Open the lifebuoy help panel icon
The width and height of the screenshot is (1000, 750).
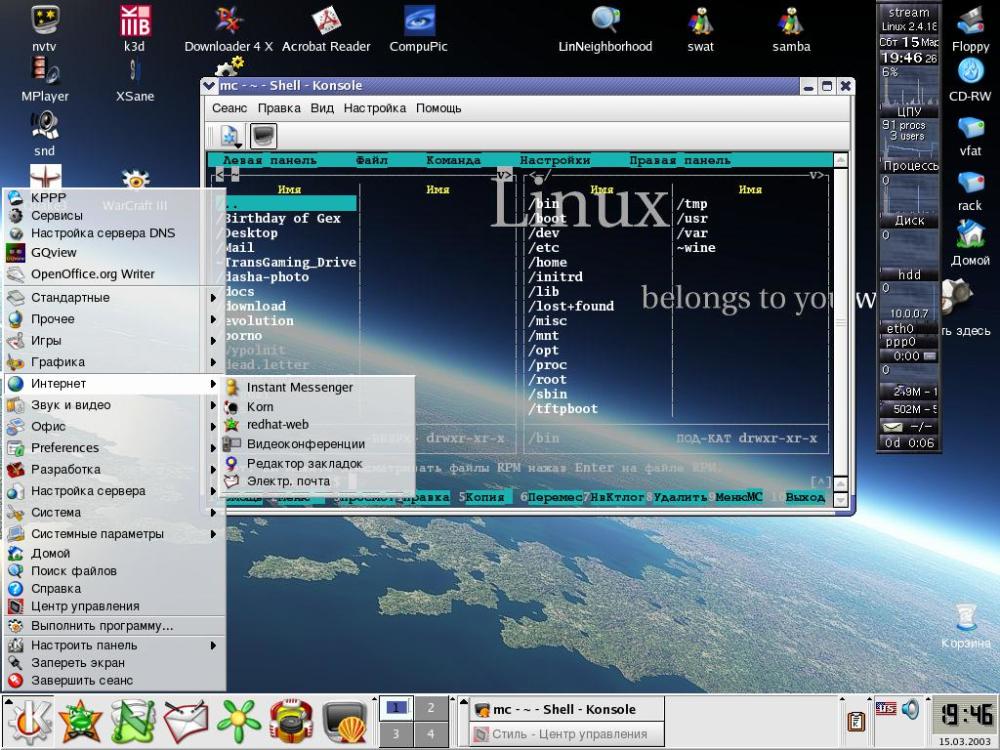point(291,722)
